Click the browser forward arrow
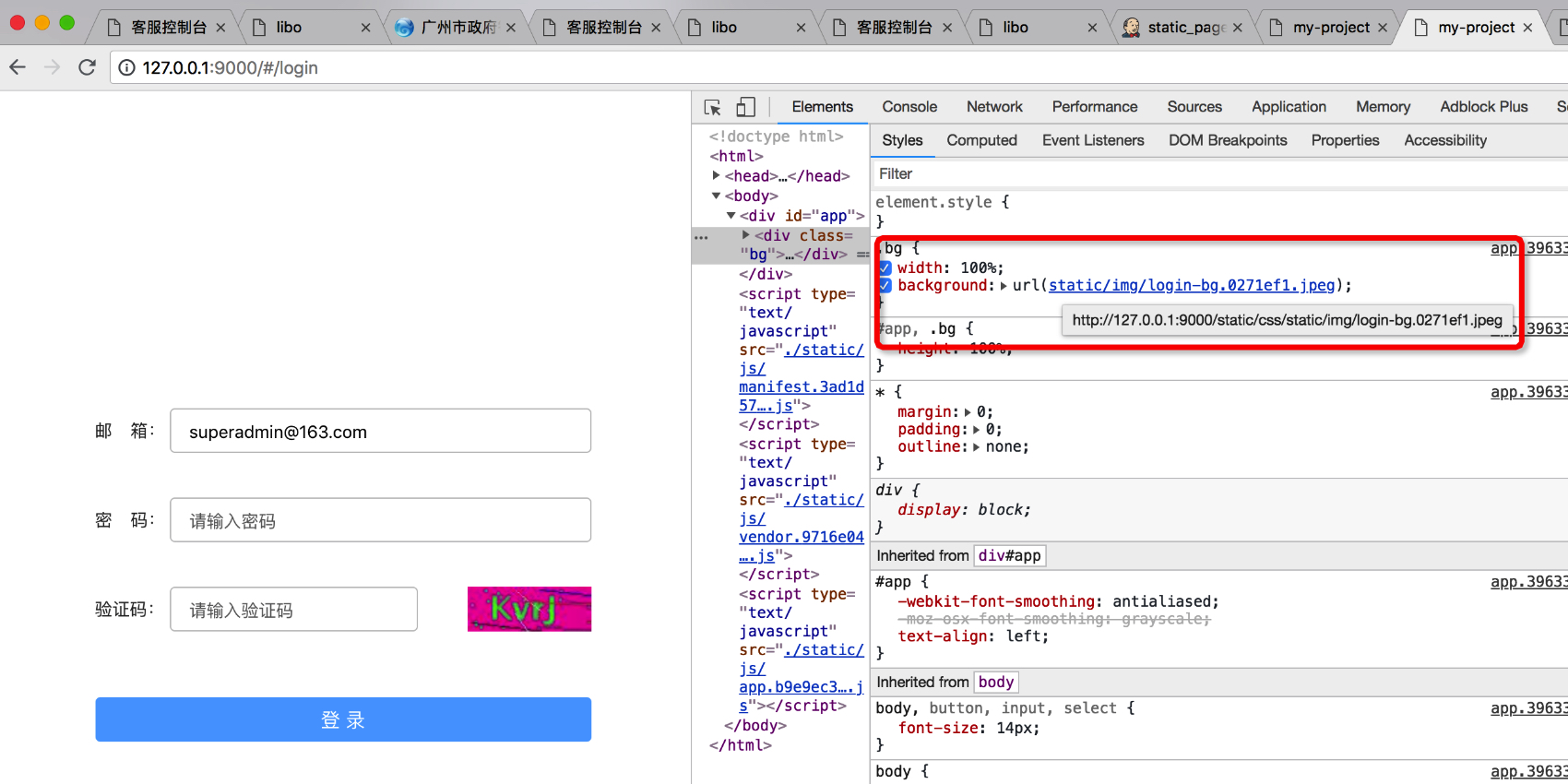 point(52,67)
